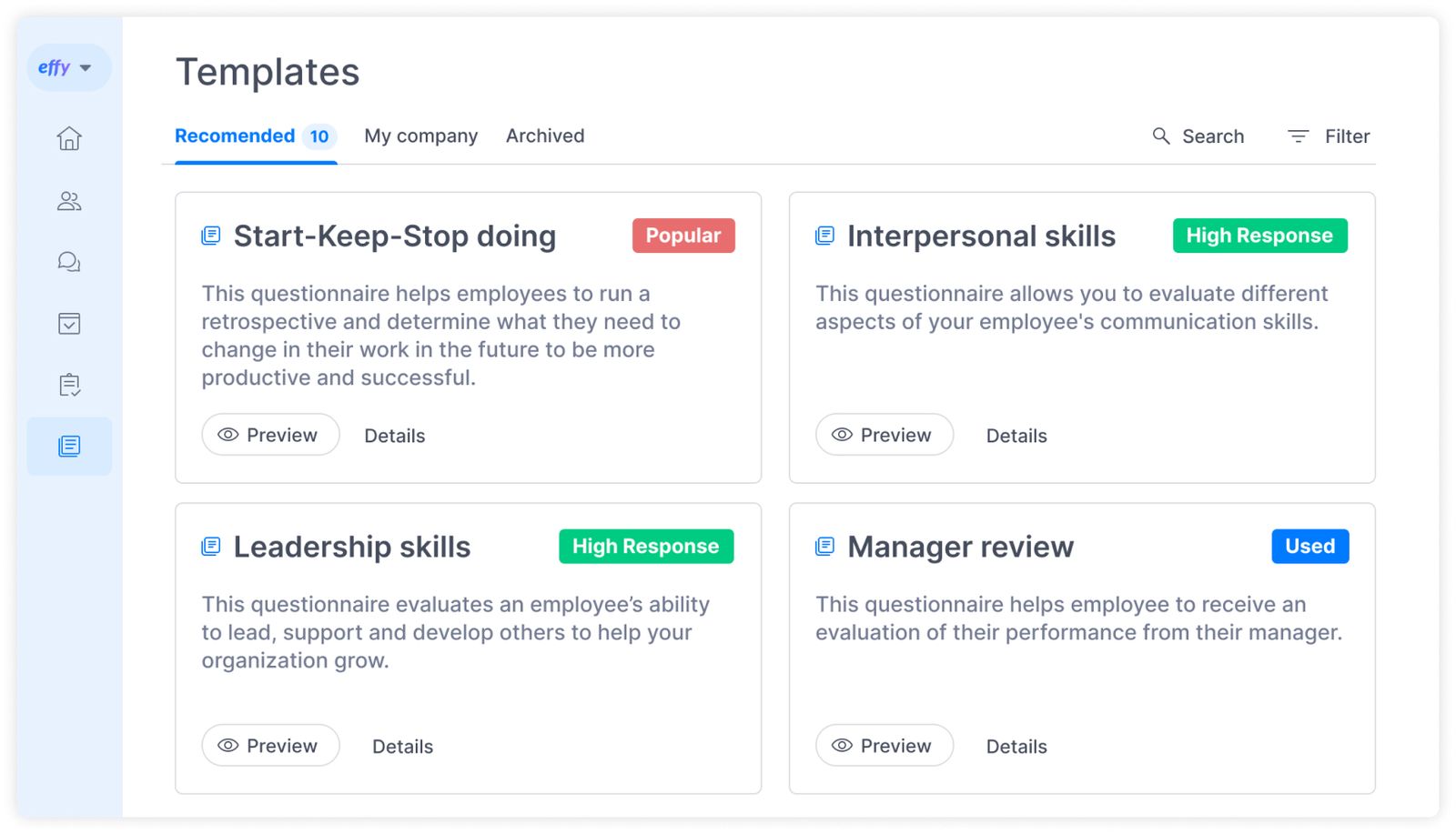This screenshot has width=1456, height=834.
Task: Open the clipboard review icon in sidebar
Action: 69,385
